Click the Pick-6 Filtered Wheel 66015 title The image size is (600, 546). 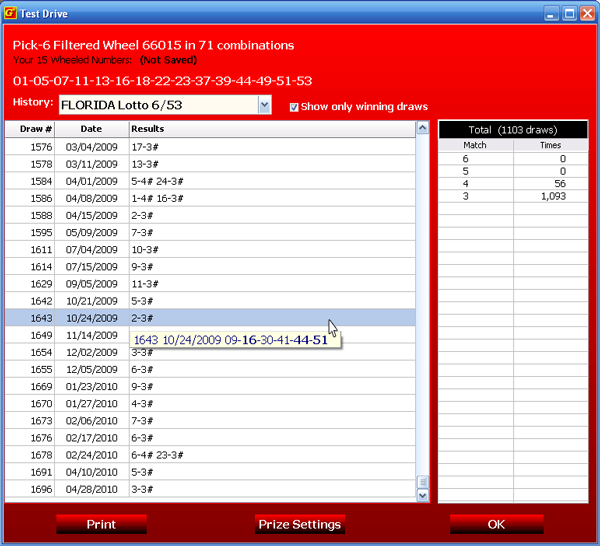point(153,45)
